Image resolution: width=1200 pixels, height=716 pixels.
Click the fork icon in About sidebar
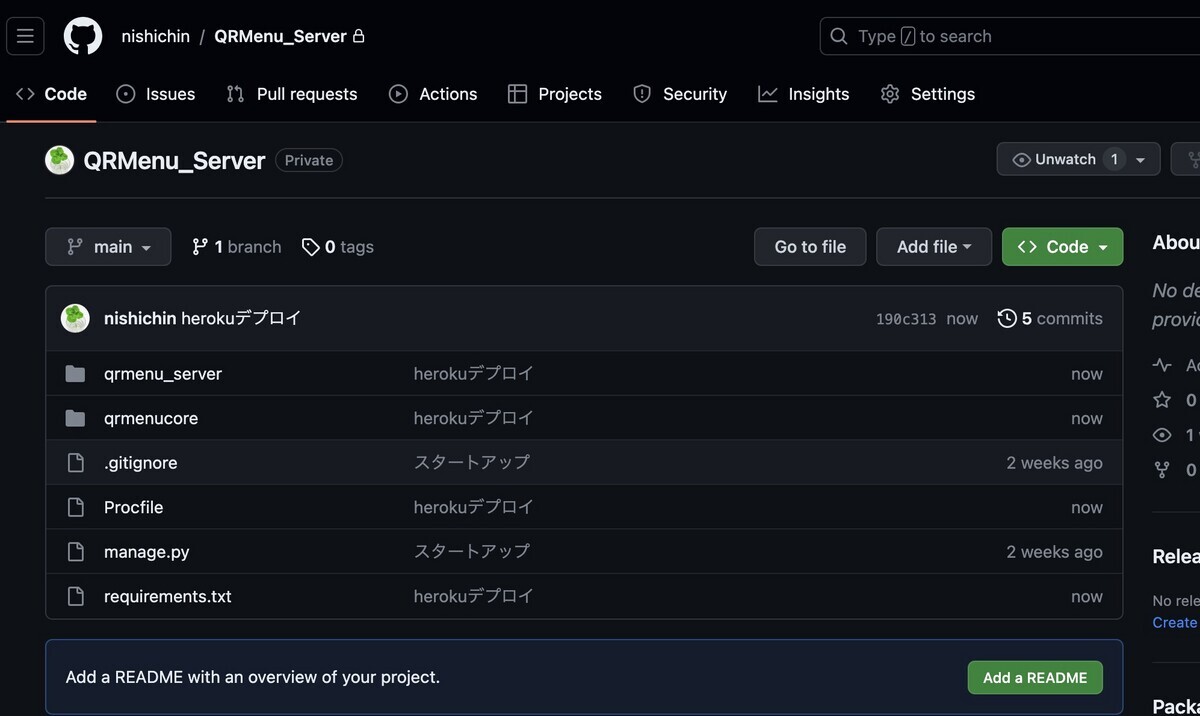point(1162,469)
